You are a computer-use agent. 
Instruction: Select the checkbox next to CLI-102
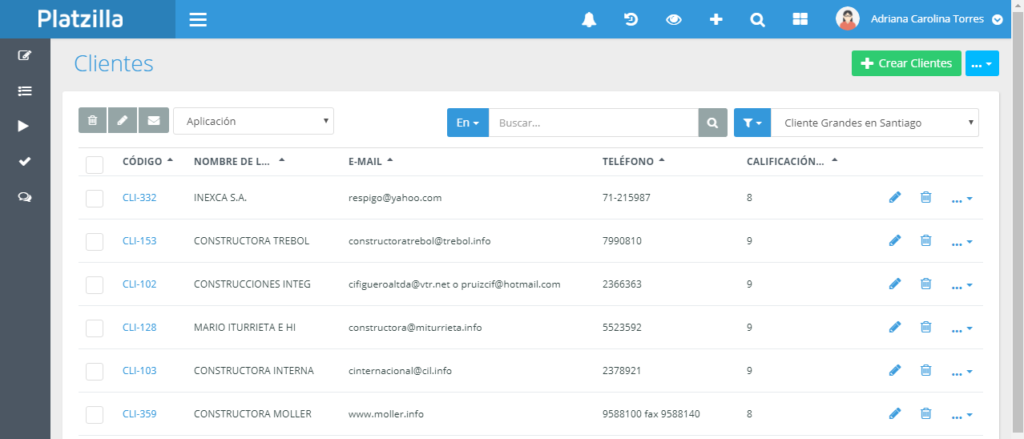[95, 285]
